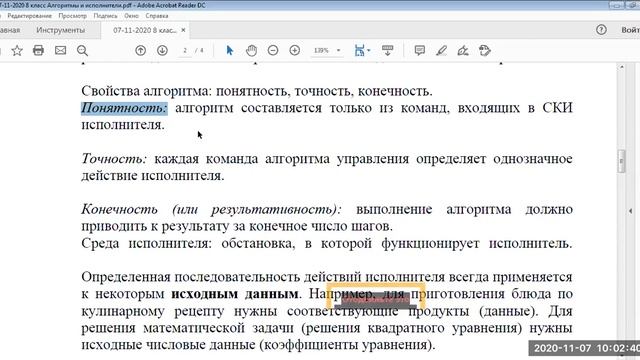Activate the selection arrow tool

click(230, 50)
